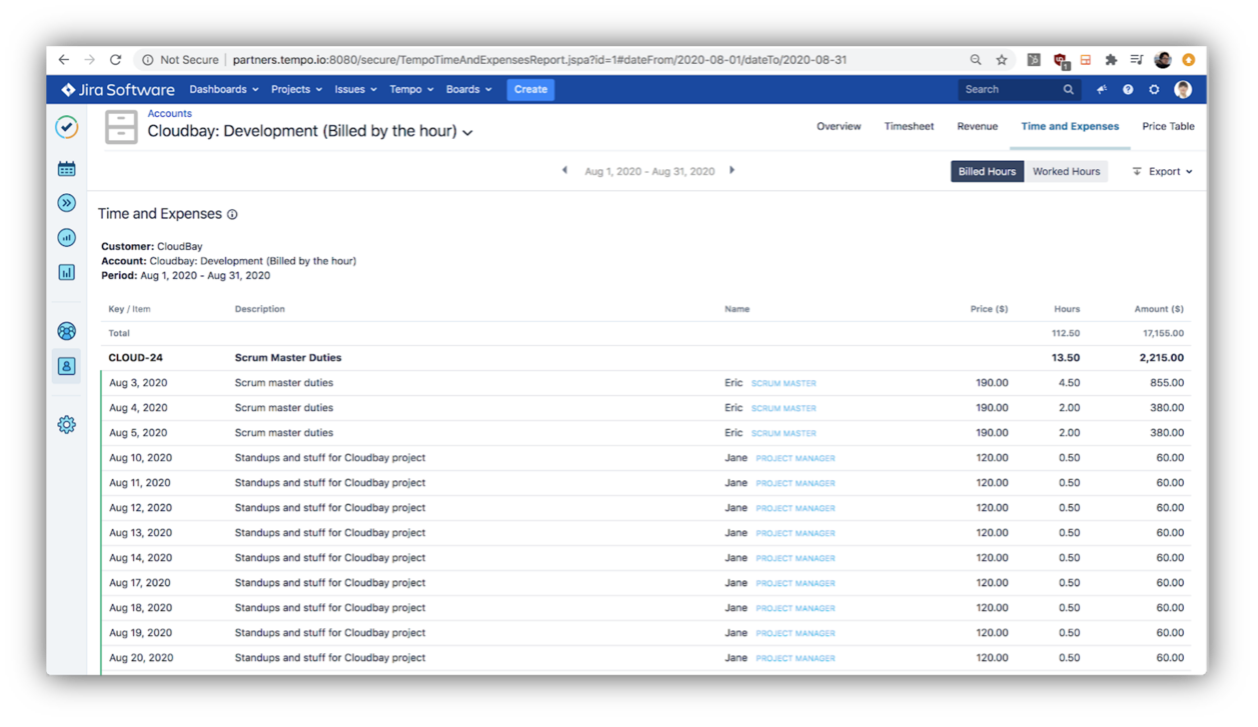
Task: Bookmark the page with the star icon
Action: pos(1001,60)
